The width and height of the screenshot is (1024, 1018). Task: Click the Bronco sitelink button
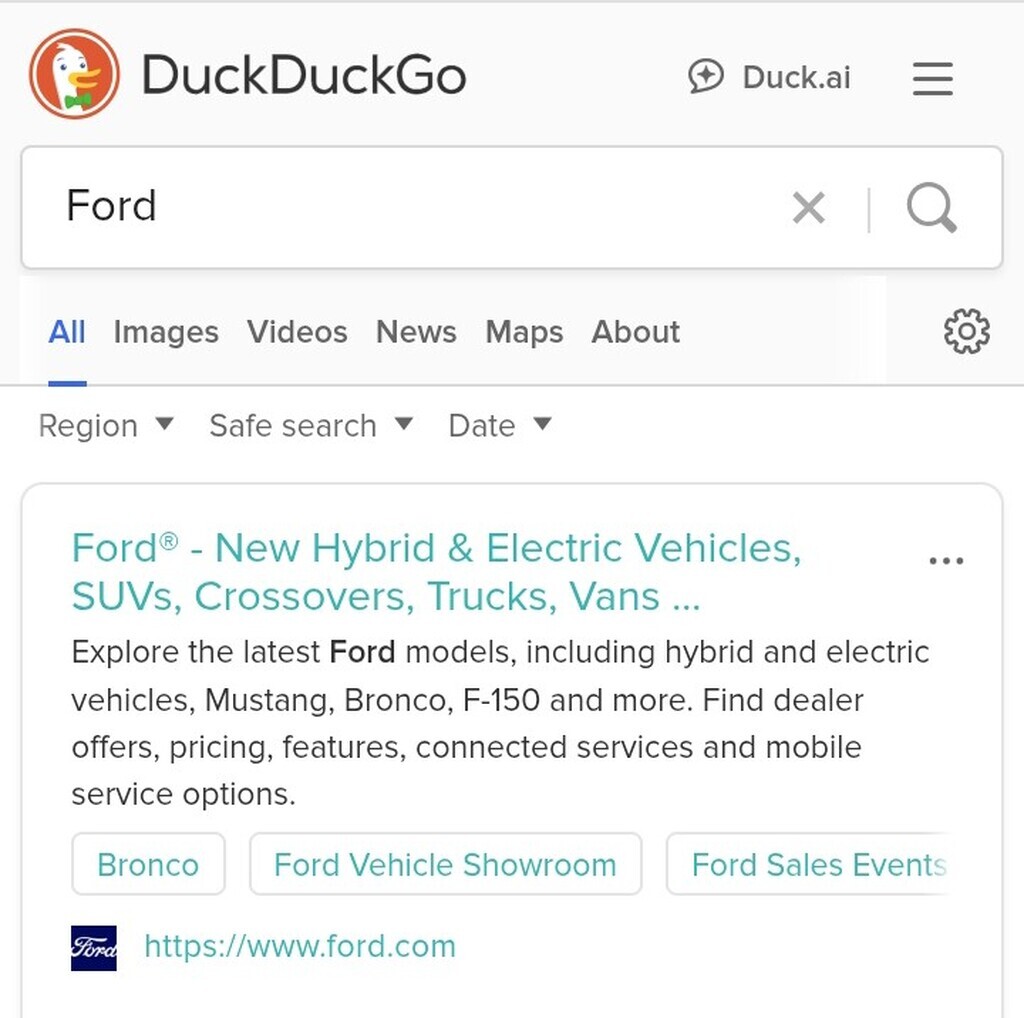tap(148, 865)
